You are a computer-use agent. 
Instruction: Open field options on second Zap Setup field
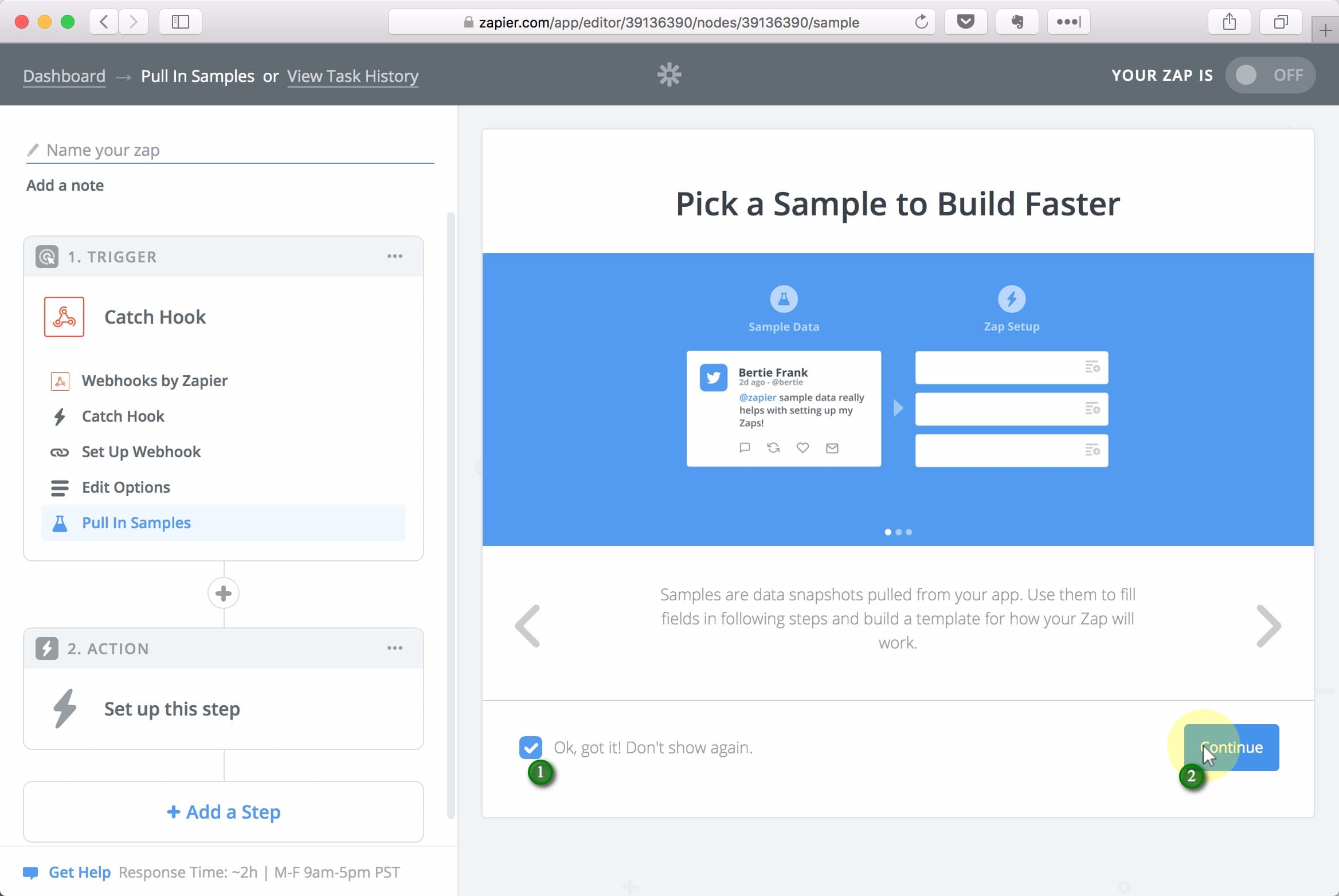1092,408
